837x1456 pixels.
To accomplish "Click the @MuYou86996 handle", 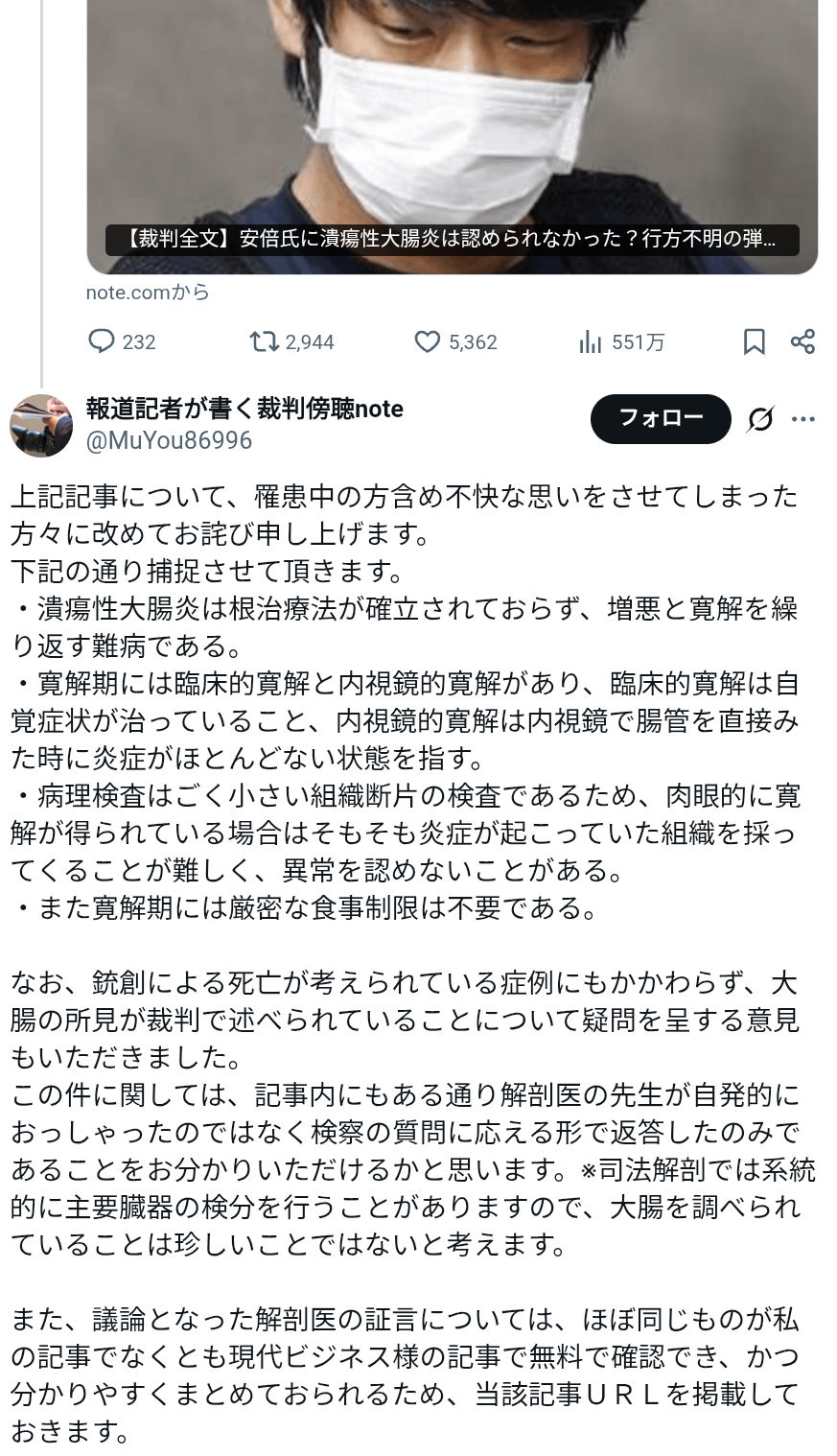I will pyautogui.click(x=169, y=440).
